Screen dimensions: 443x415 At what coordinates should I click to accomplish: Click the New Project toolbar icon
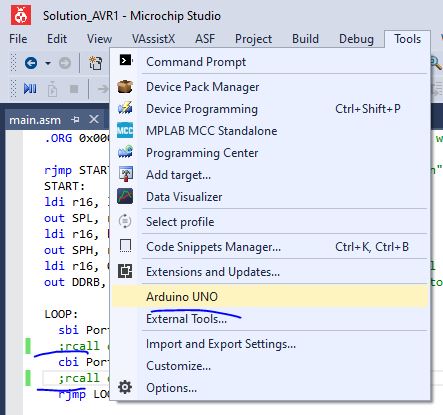(x=95, y=63)
